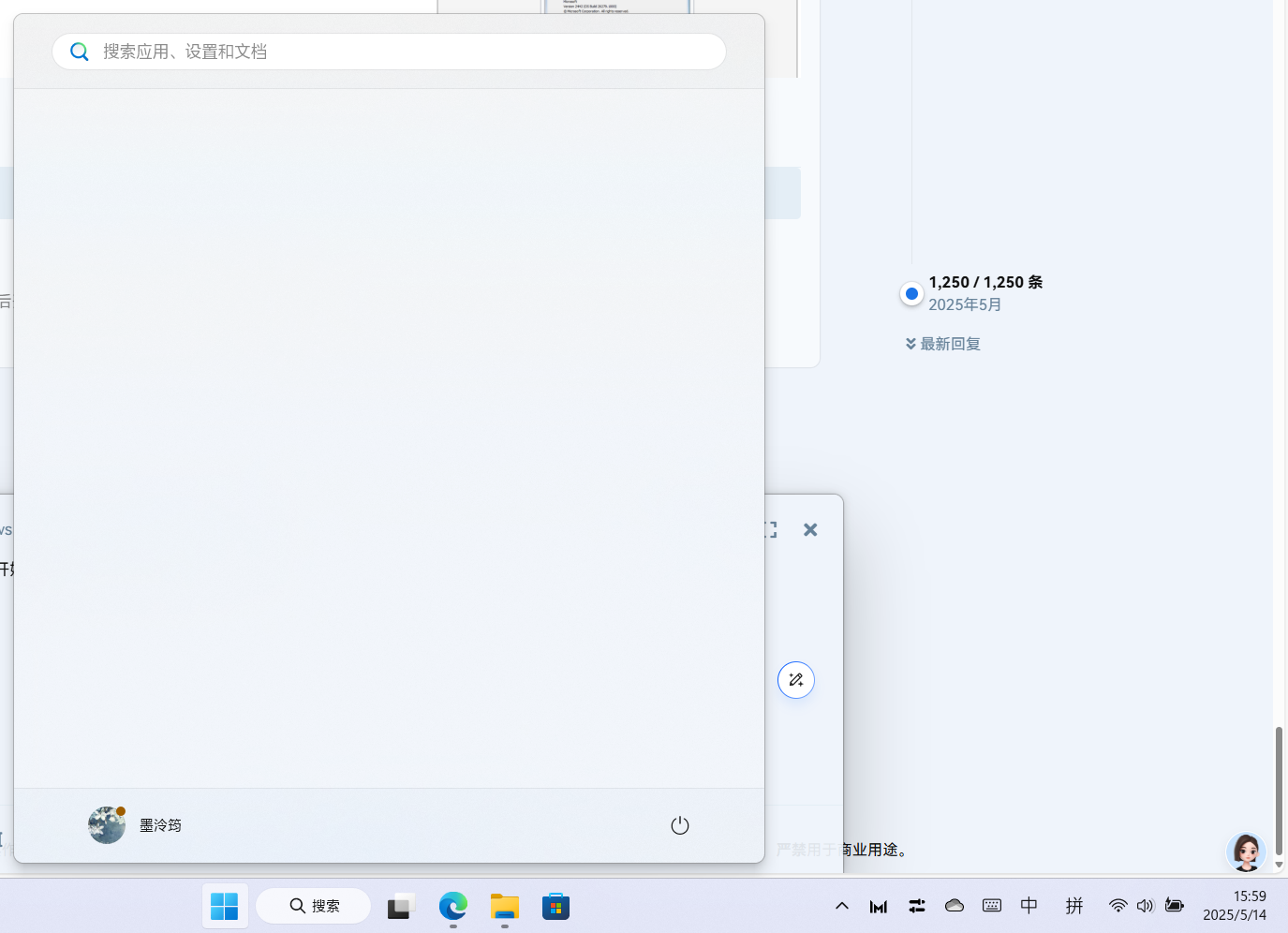Launch Microsoft Store from the taskbar

click(555, 906)
